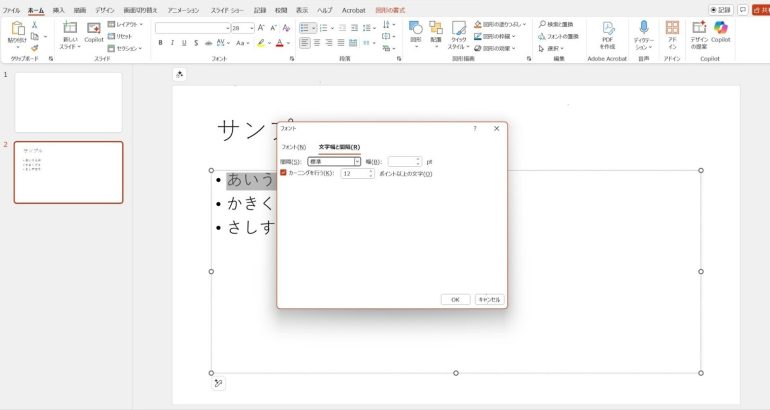Click the Bold formatting icon
The image size is (770, 410).
160,43
